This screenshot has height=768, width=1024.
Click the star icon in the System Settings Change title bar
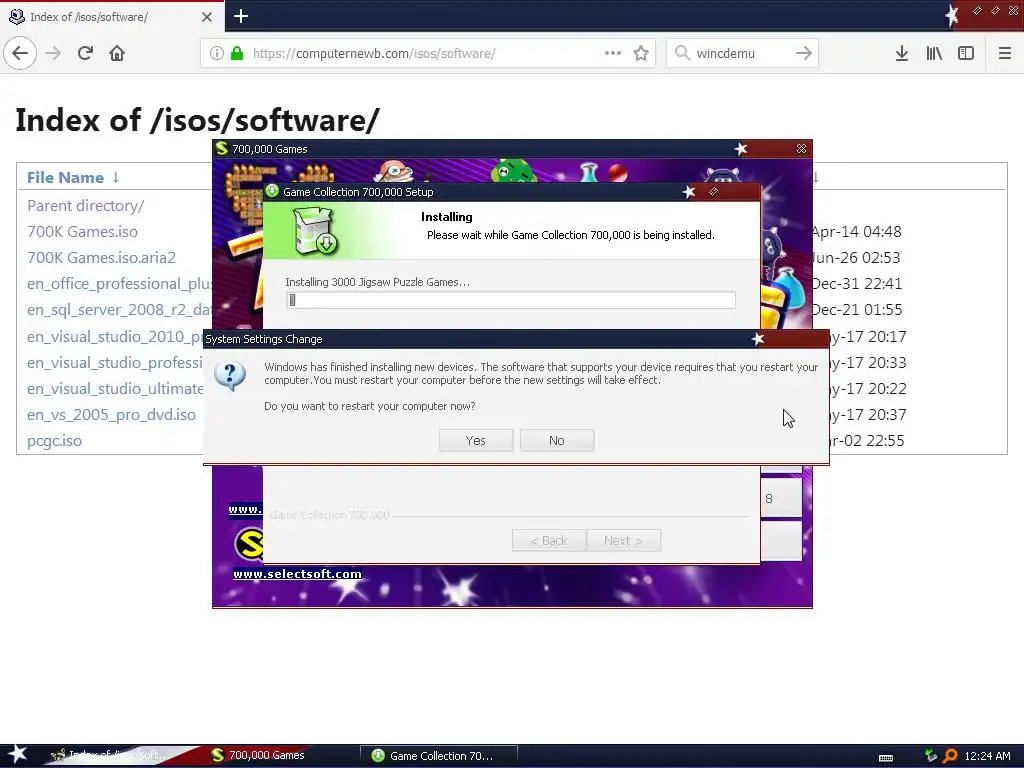758,339
